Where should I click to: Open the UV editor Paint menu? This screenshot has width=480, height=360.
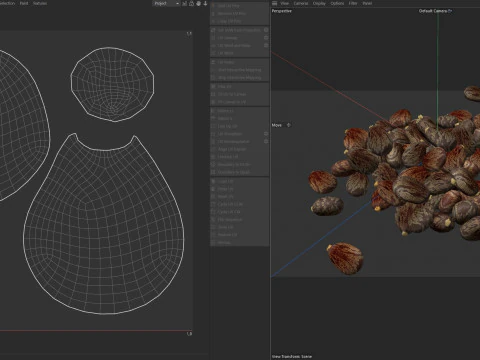point(24,3)
